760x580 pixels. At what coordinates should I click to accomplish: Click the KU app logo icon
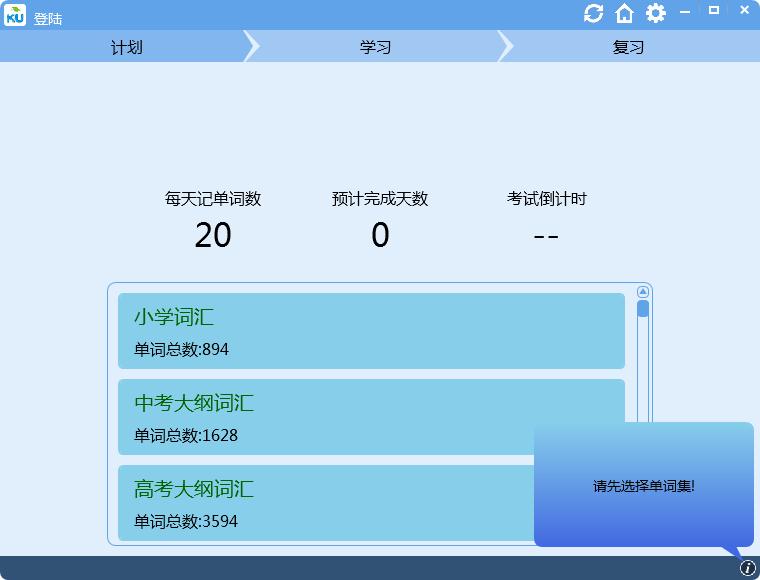[15, 15]
